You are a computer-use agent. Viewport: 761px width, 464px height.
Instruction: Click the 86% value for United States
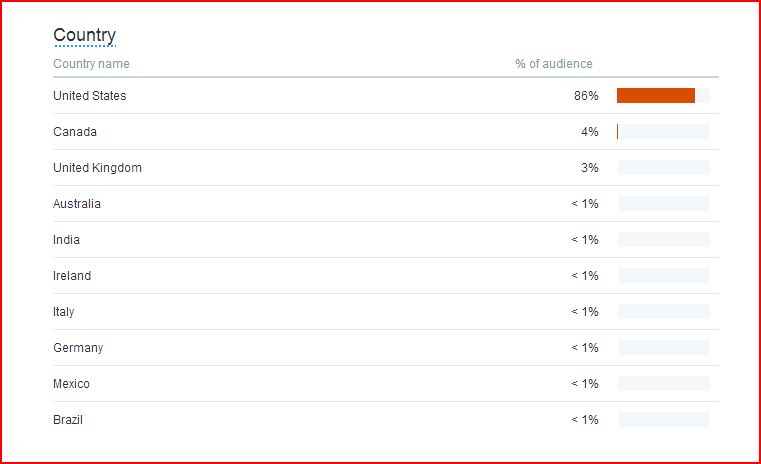[586, 96]
